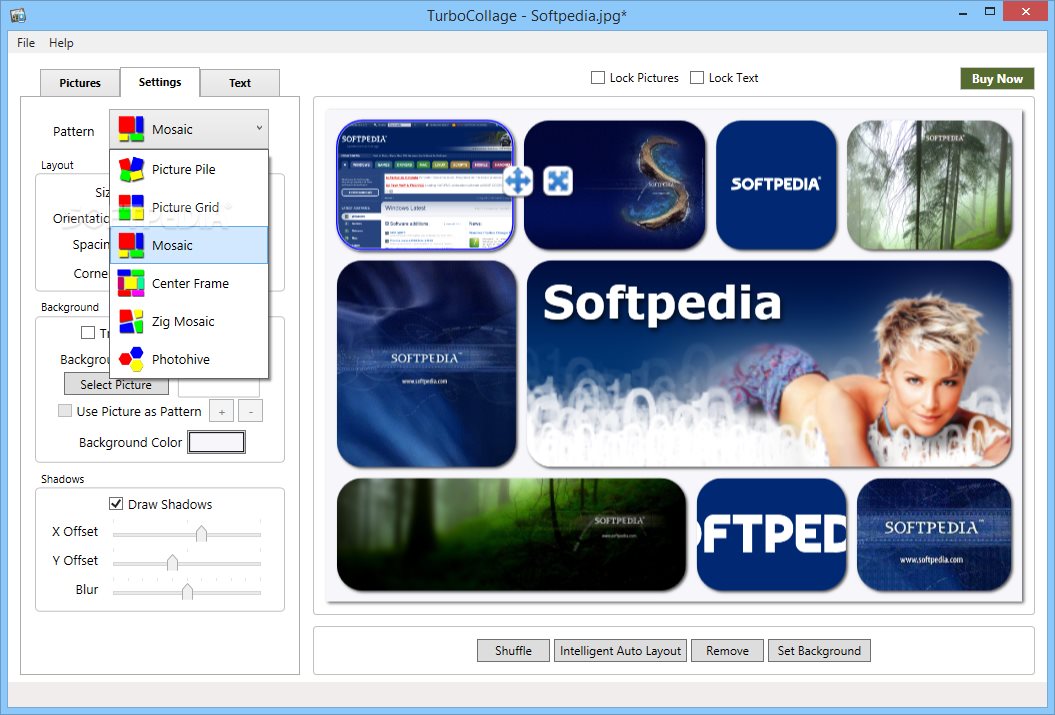1055x715 pixels.
Task: Click the plus pattern size button
Action: pyautogui.click(x=221, y=411)
